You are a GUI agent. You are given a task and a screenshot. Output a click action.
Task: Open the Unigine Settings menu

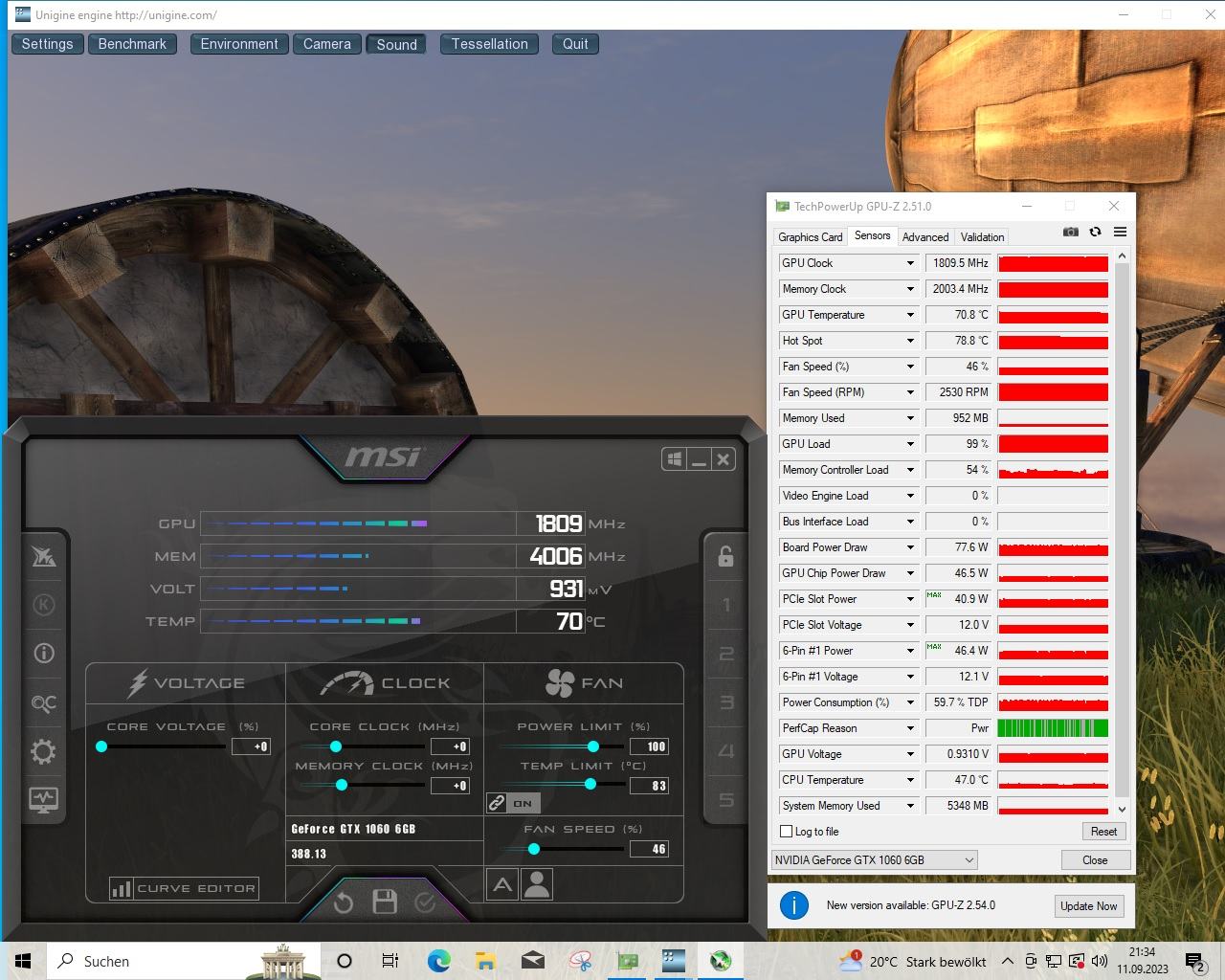click(47, 44)
